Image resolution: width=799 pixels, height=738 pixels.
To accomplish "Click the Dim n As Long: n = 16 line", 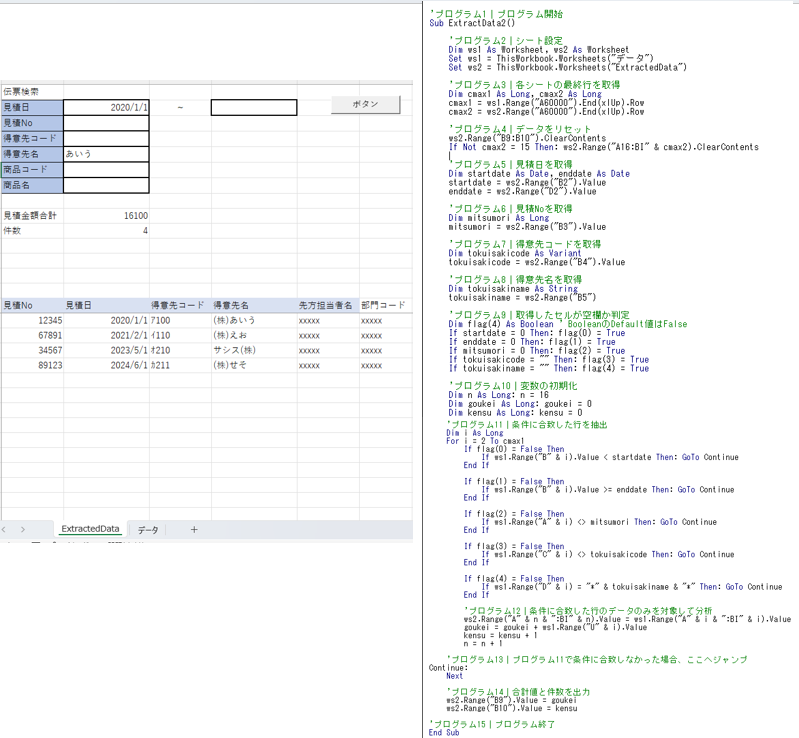I will click(x=499, y=395).
